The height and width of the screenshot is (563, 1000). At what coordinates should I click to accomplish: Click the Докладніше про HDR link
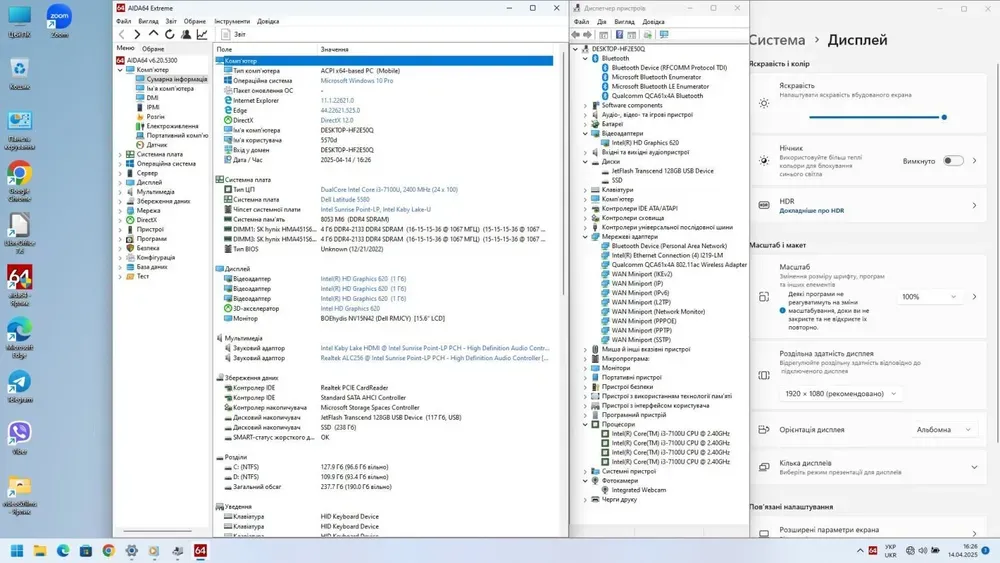point(812,211)
